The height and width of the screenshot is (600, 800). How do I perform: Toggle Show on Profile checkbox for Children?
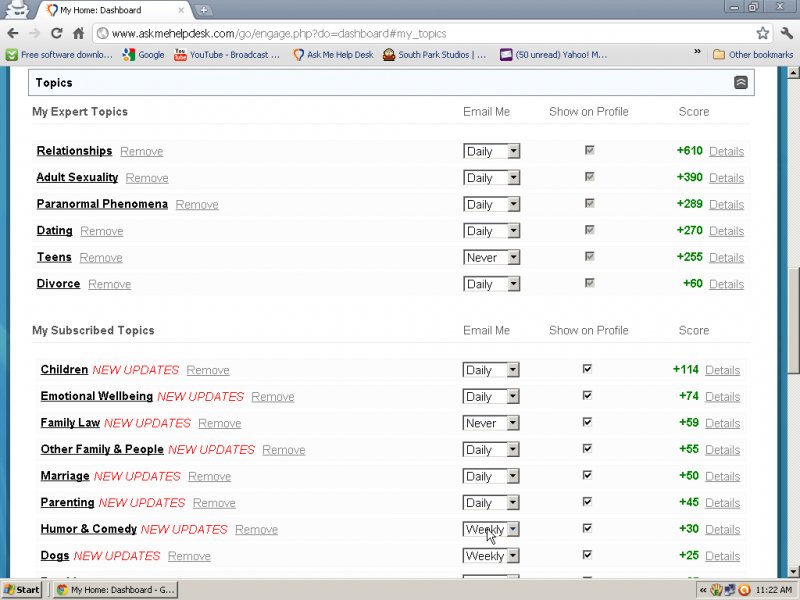(587, 369)
